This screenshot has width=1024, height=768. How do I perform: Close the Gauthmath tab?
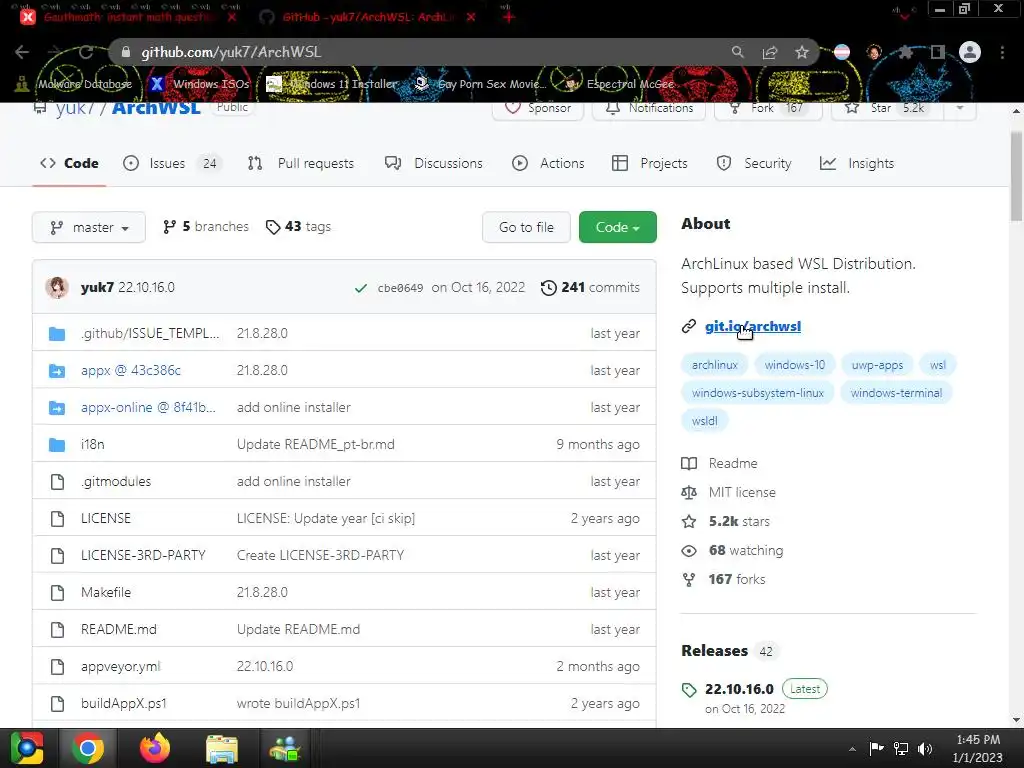tap(232, 17)
